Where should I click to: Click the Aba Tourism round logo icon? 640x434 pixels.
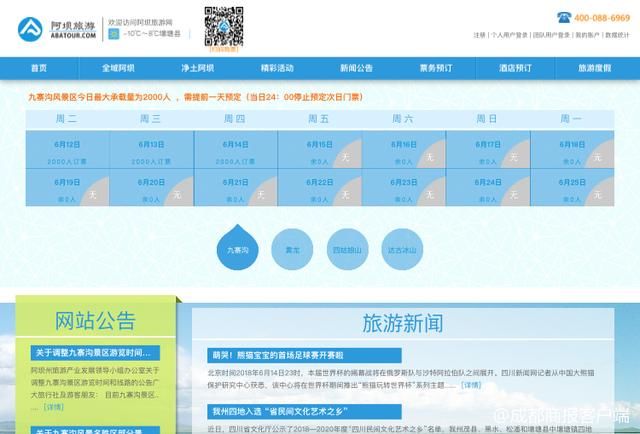30,29
